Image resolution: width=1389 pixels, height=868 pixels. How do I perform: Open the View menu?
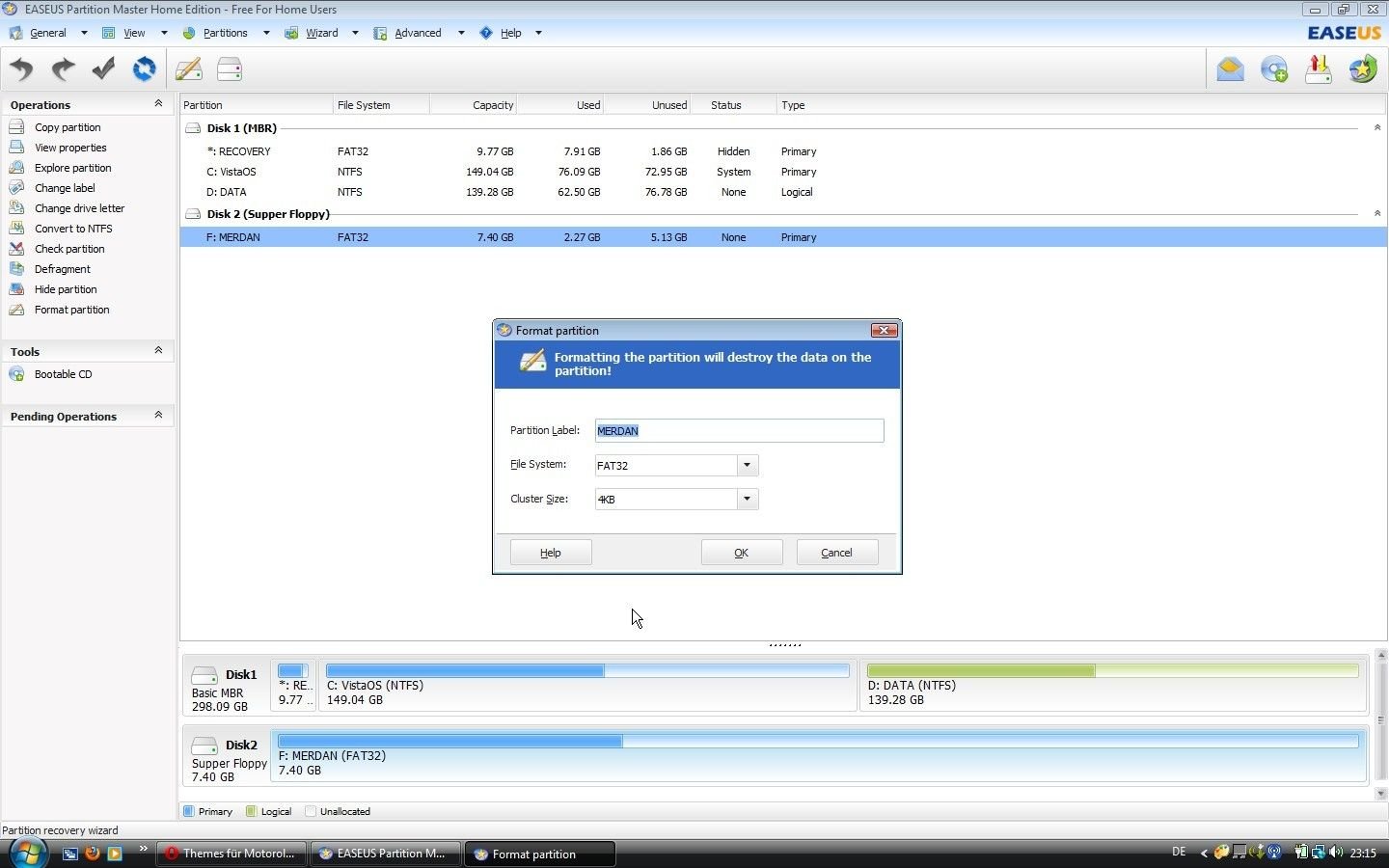(x=134, y=33)
